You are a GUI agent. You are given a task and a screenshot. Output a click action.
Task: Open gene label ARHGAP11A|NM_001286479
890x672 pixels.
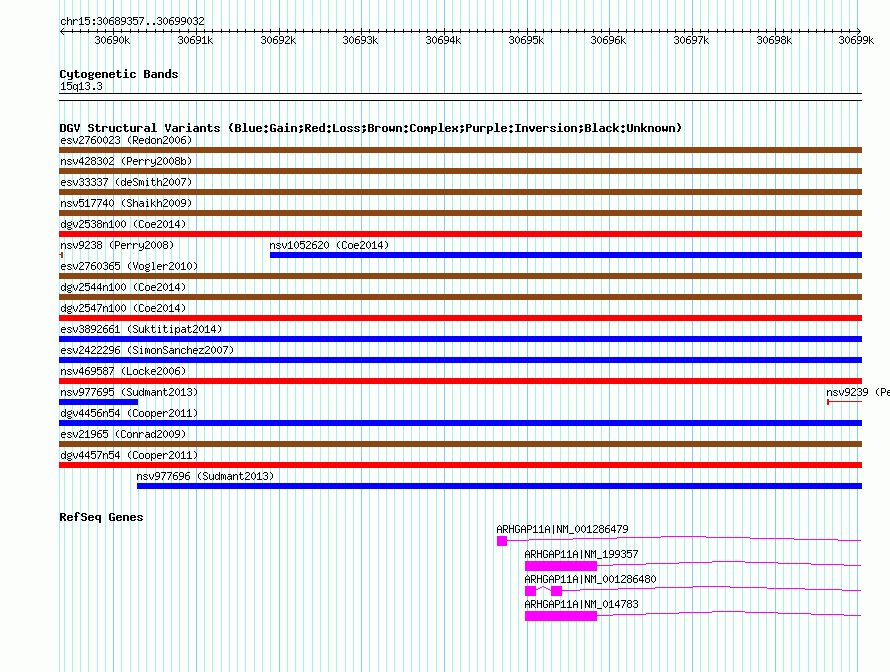562,529
